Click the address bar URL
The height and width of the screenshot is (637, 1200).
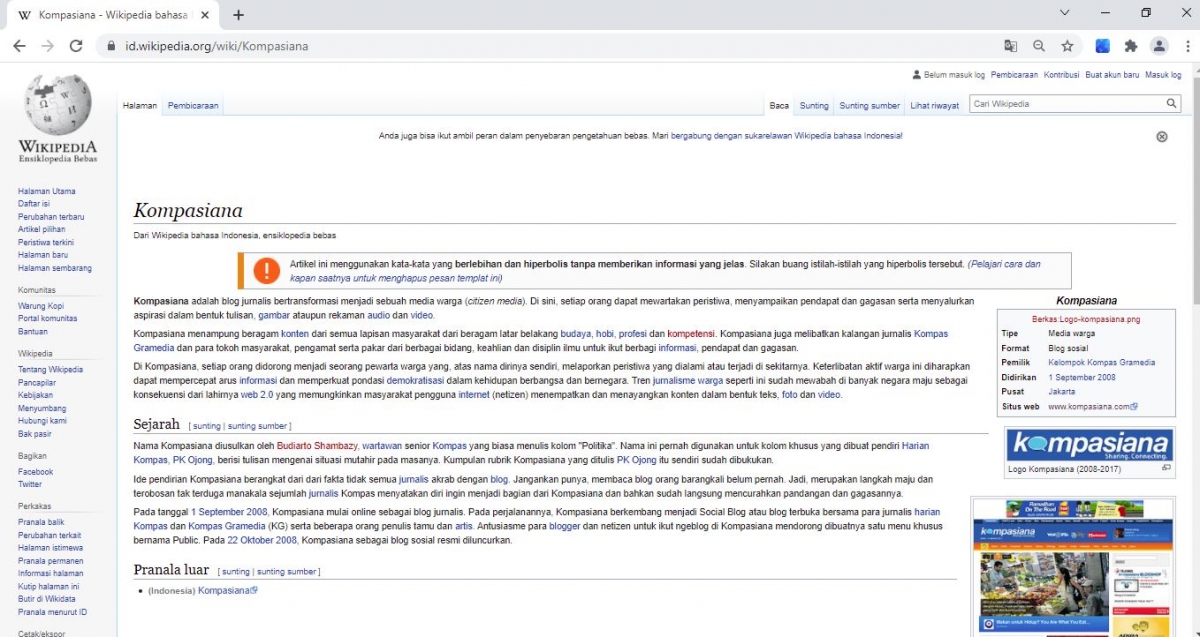click(217, 46)
